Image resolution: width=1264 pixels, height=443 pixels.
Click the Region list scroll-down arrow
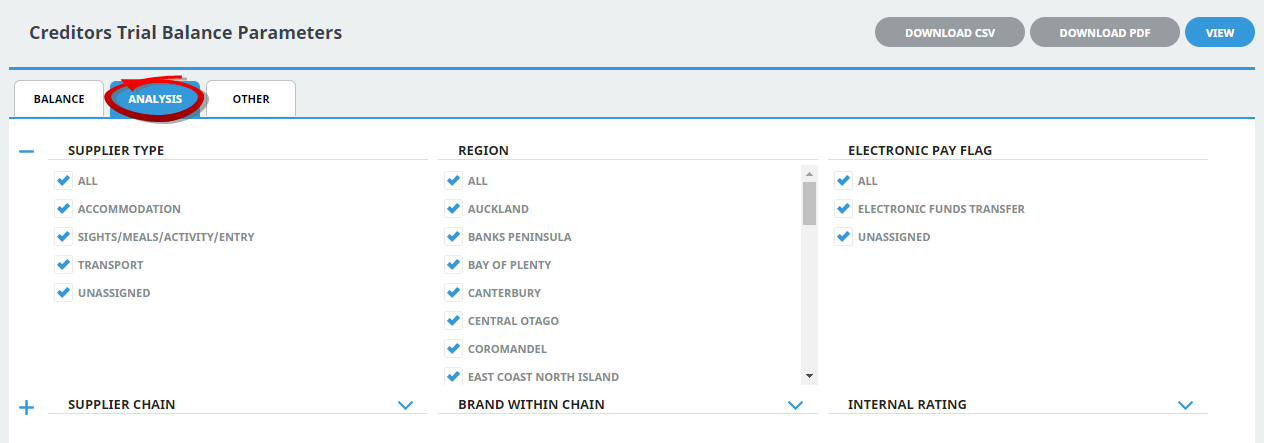click(x=809, y=376)
